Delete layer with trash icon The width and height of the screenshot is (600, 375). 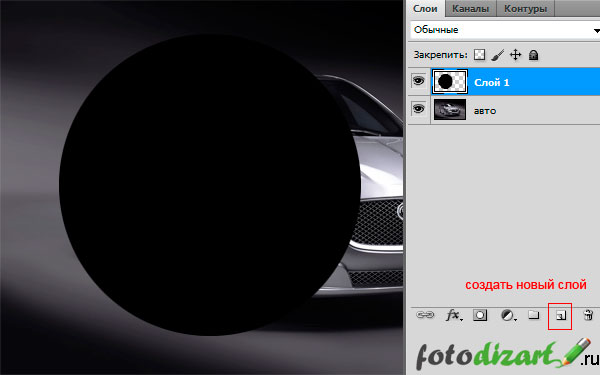(x=588, y=315)
